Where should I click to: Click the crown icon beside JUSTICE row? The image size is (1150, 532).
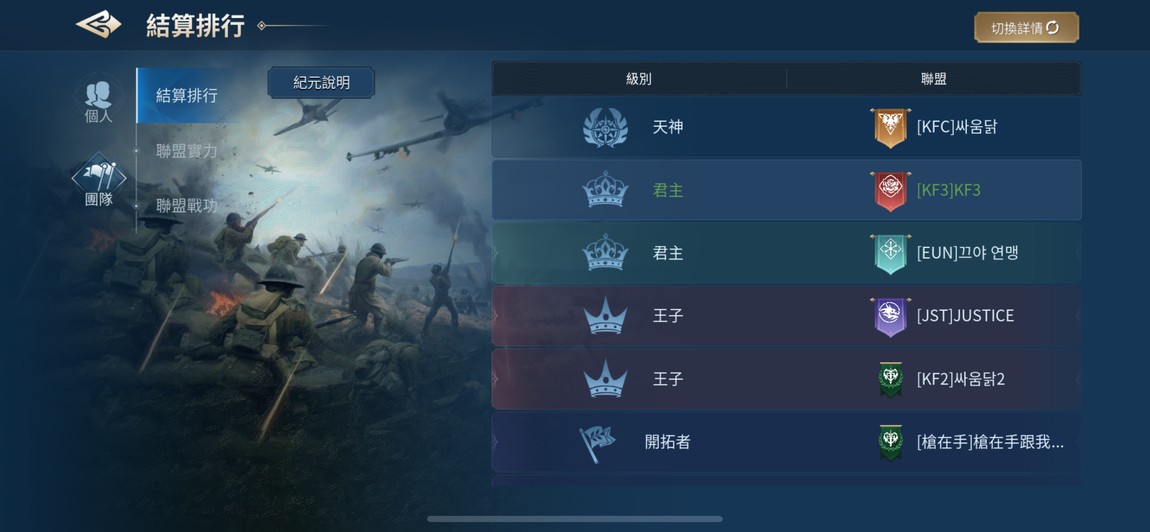pos(605,318)
